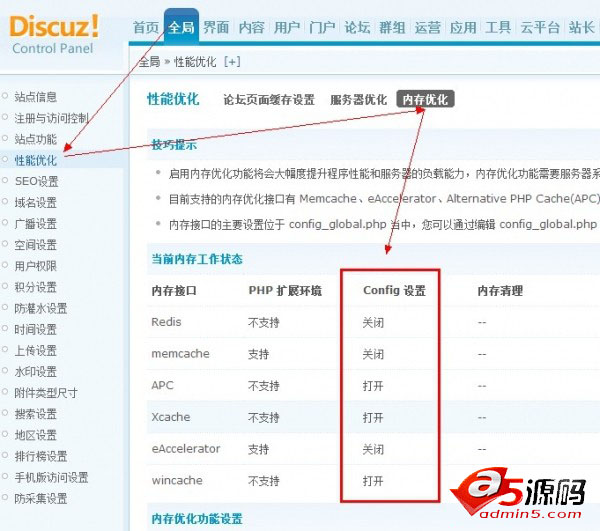Select 性能优化 in the sidebar
Screen dimensions: 600x531
36,160
